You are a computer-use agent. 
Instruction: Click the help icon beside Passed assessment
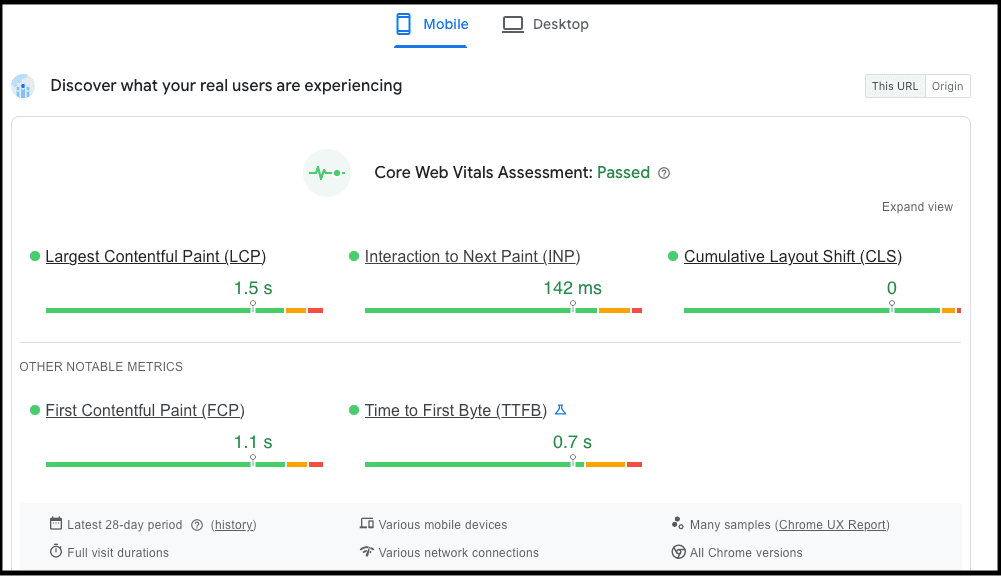click(664, 173)
